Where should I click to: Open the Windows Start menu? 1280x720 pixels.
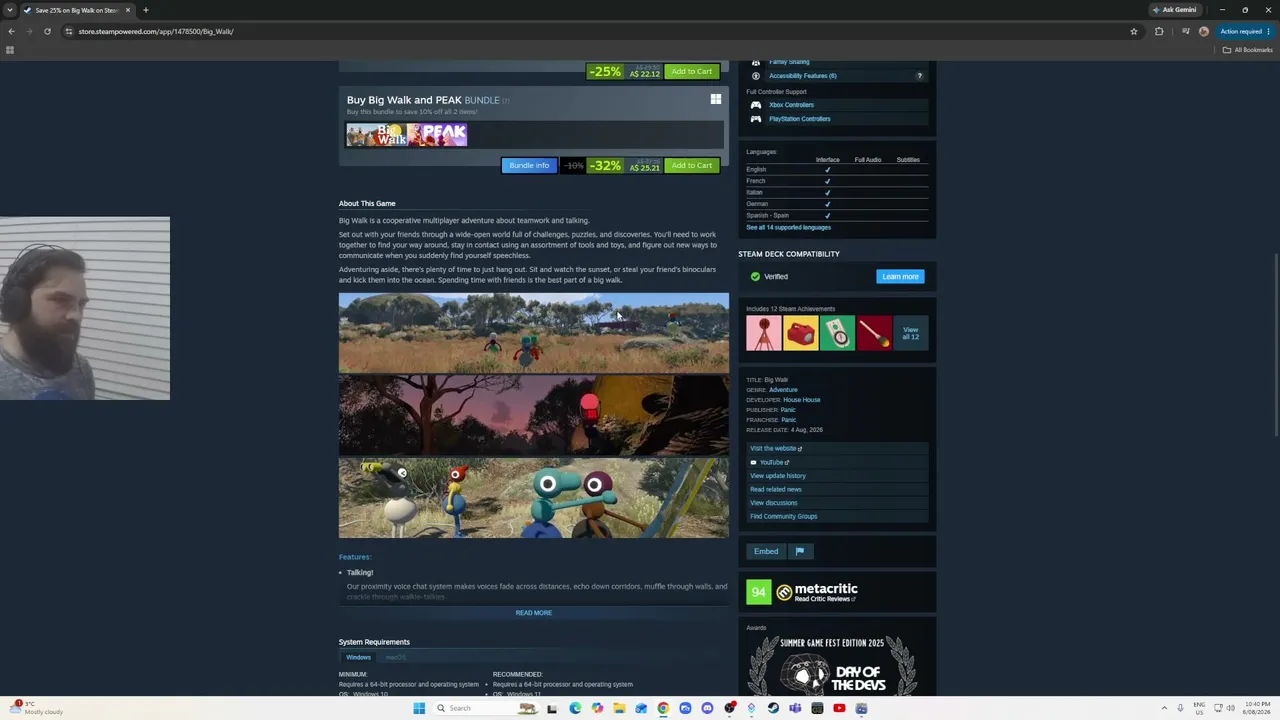tap(419, 708)
